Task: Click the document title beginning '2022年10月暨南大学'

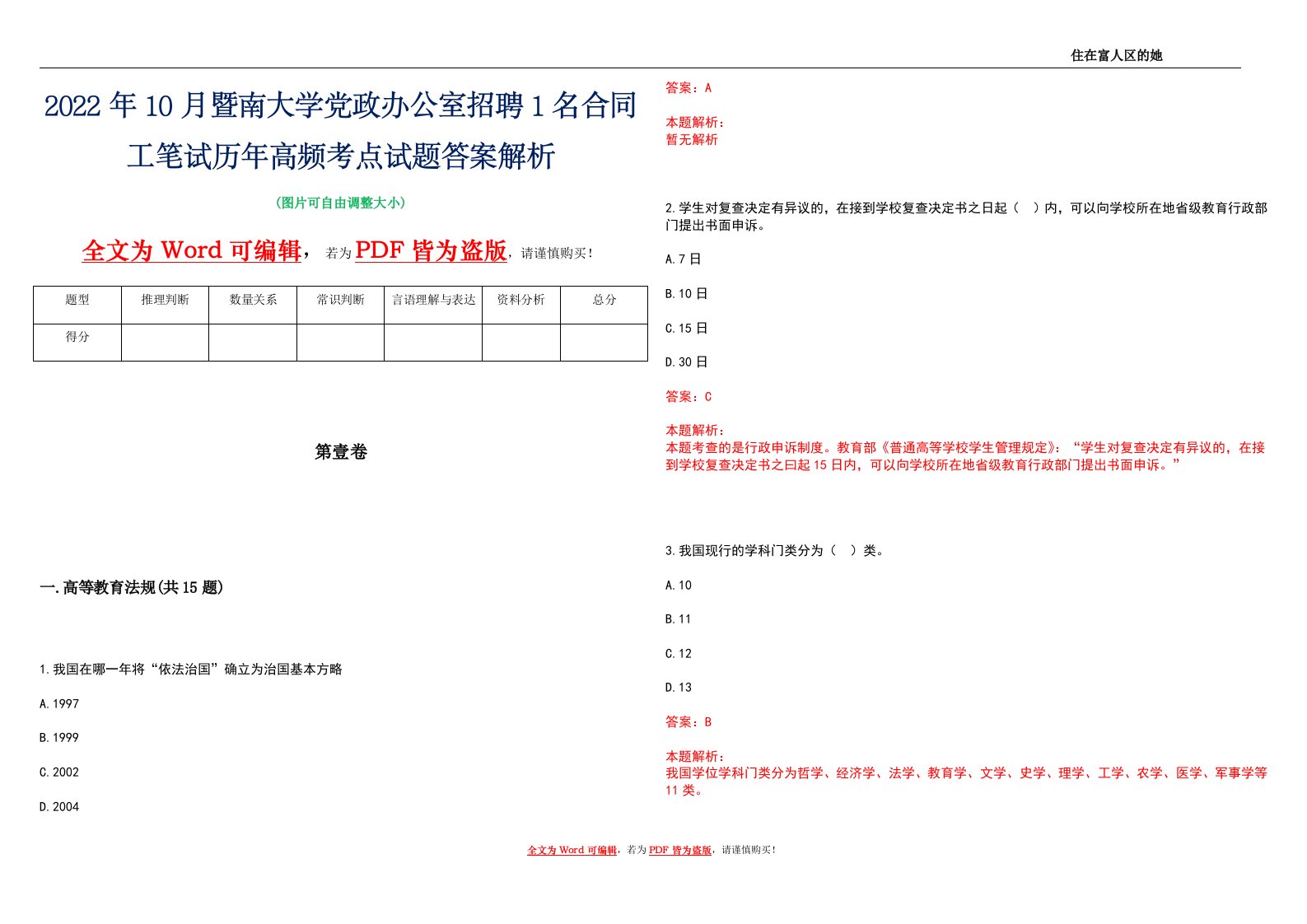Action: (340, 130)
